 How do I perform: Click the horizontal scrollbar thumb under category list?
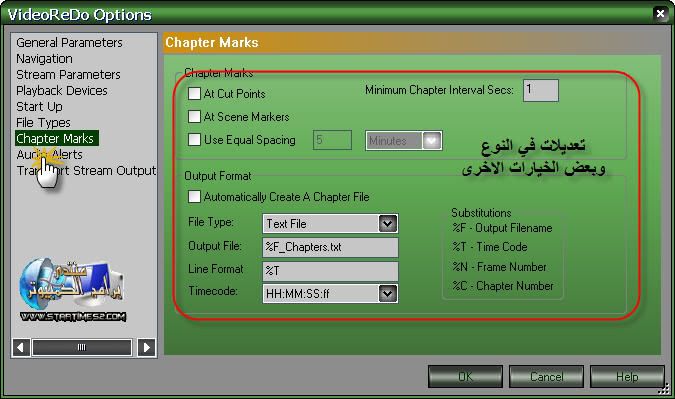(82, 347)
